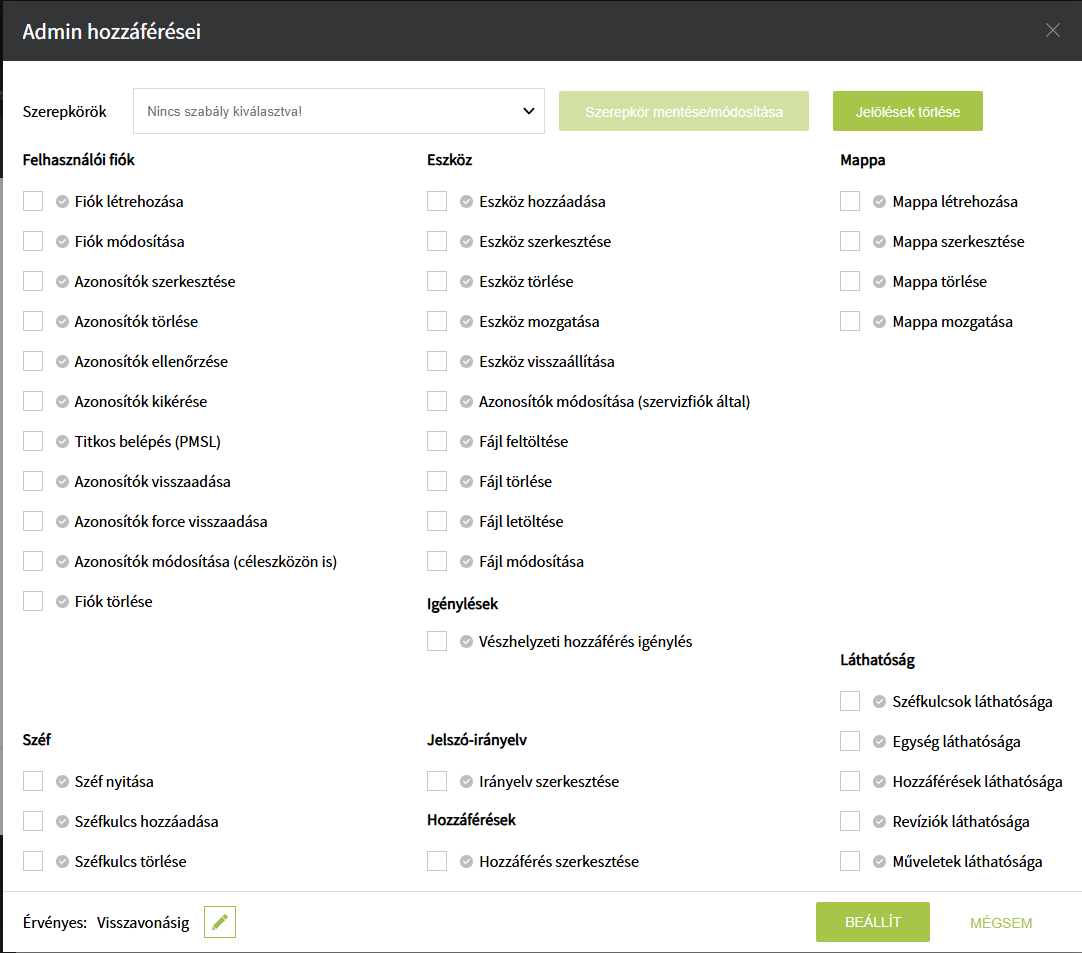Viewport: 1082px width, 953px height.
Task: Click Szerepkör mentése/módosítása button
Action: tap(684, 111)
